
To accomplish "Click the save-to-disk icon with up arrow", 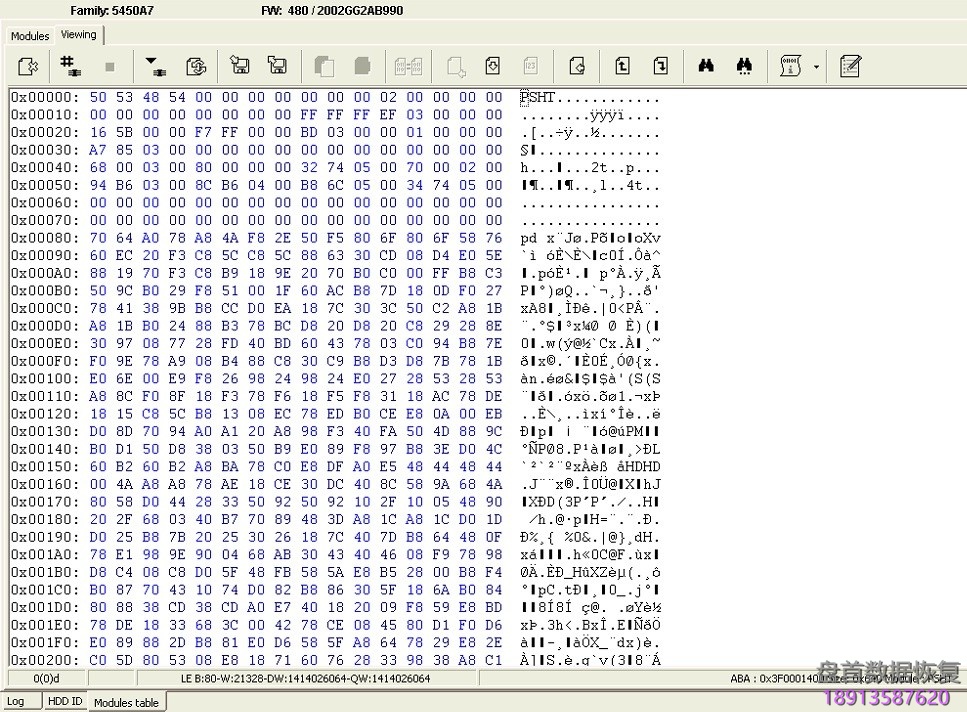I will (x=240, y=66).
